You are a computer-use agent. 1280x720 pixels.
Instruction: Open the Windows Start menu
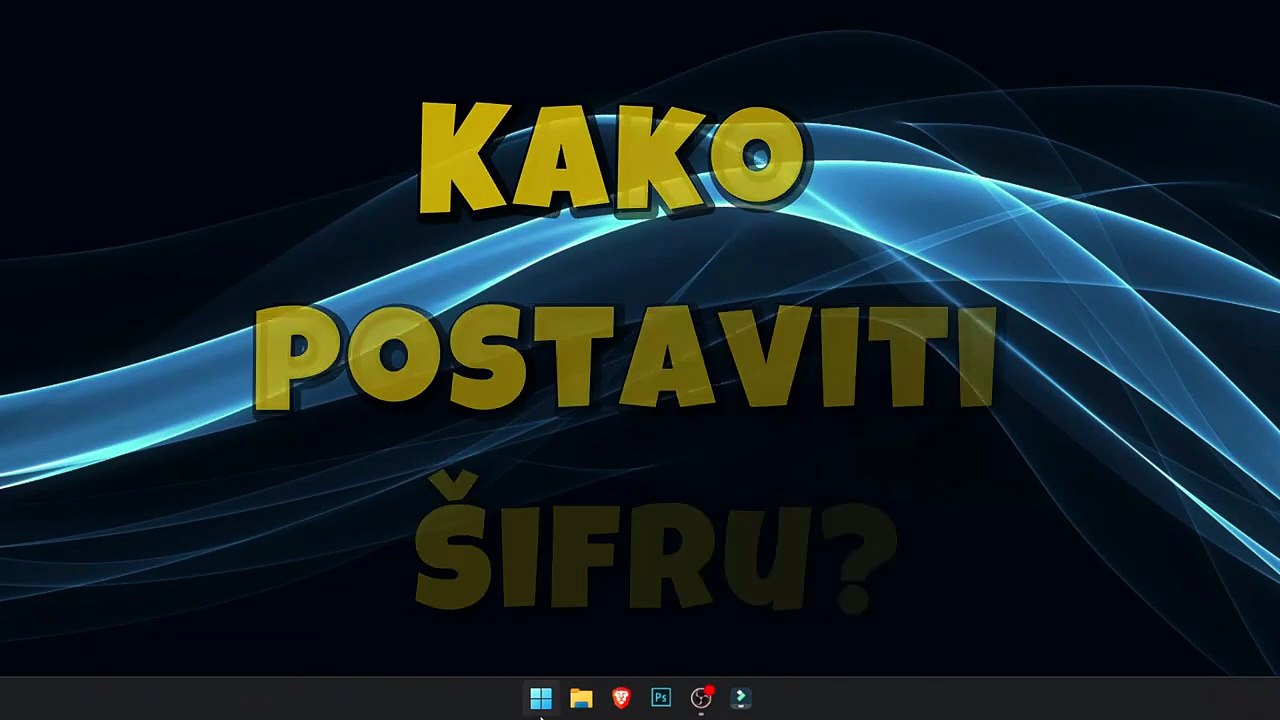[541, 698]
